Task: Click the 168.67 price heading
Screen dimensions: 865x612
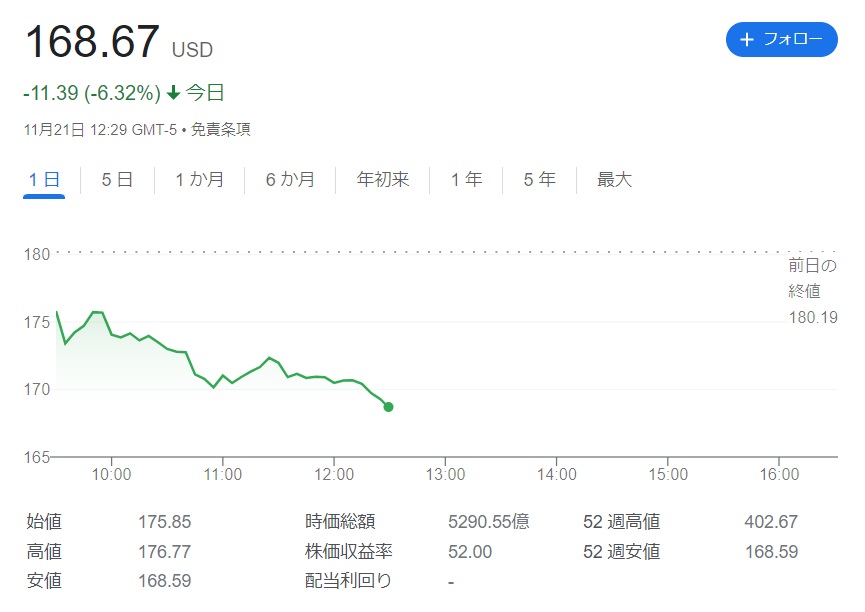Action: tap(93, 41)
